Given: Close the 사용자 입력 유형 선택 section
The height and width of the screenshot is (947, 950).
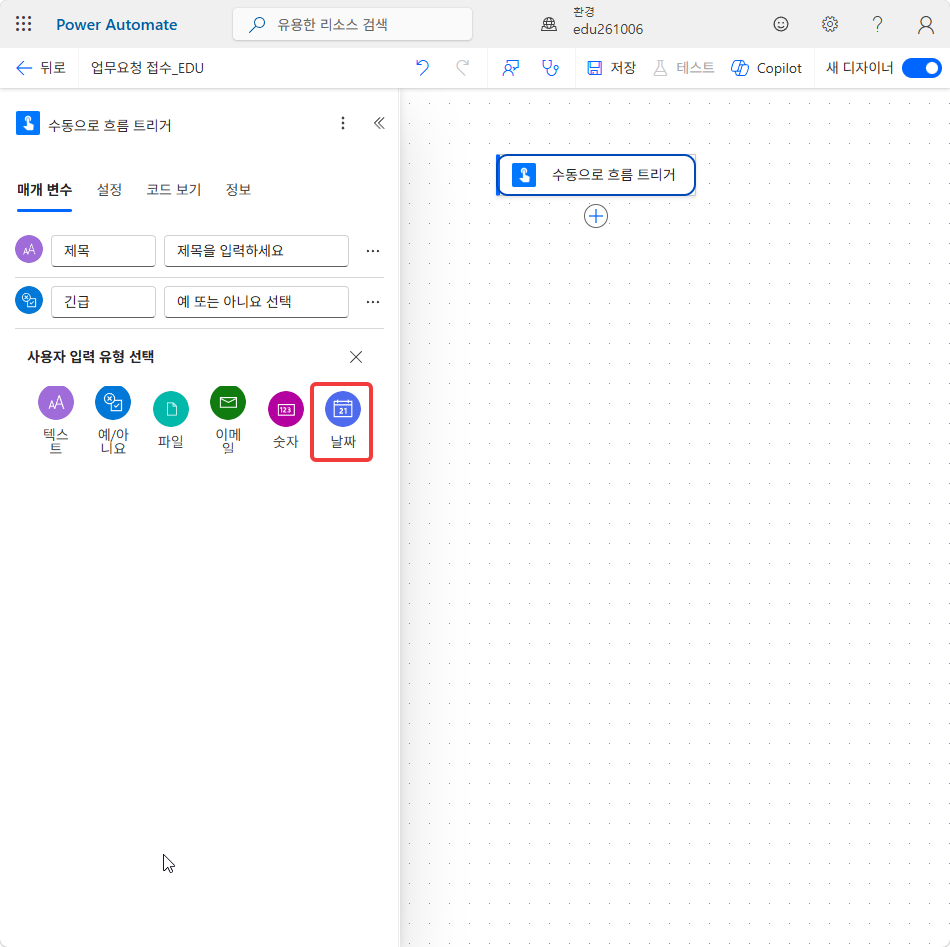Looking at the screenshot, I should click(356, 357).
